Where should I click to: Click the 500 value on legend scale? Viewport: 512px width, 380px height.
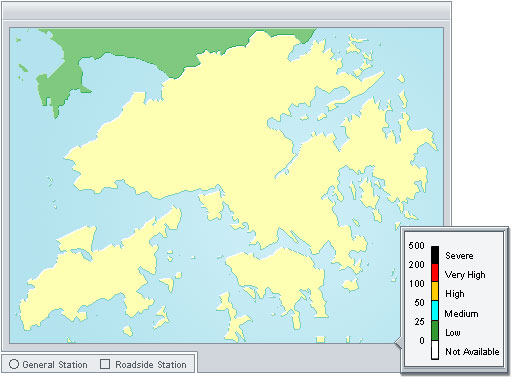coord(416,246)
